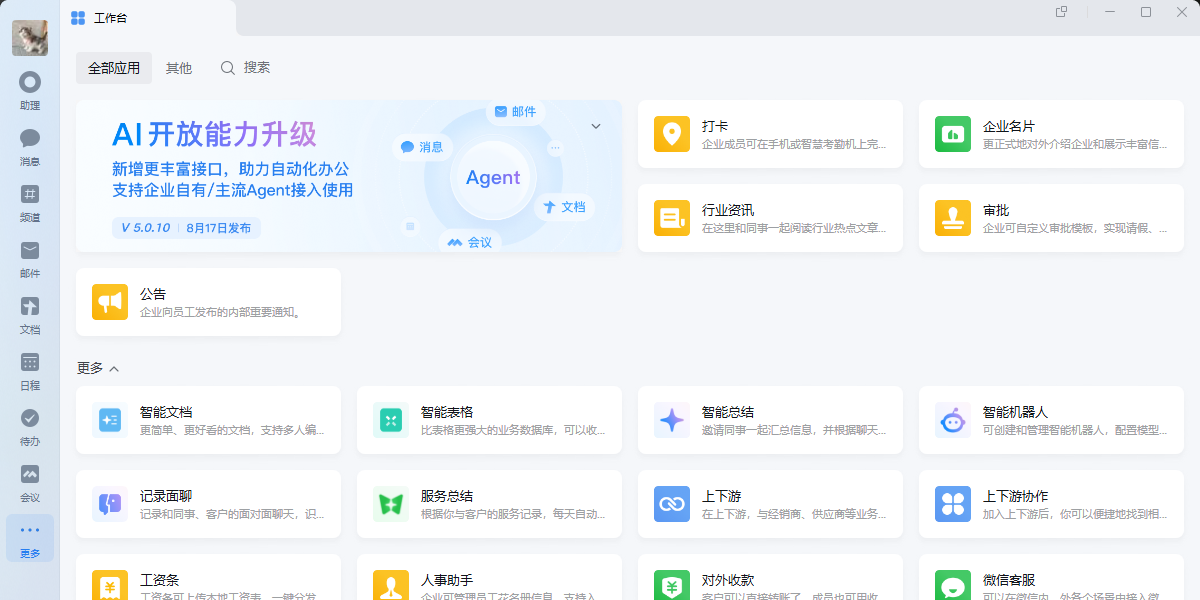Open the 助理 assistant in sidebar
Image resolution: width=1200 pixels, height=600 pixels.
coord(30,90)
